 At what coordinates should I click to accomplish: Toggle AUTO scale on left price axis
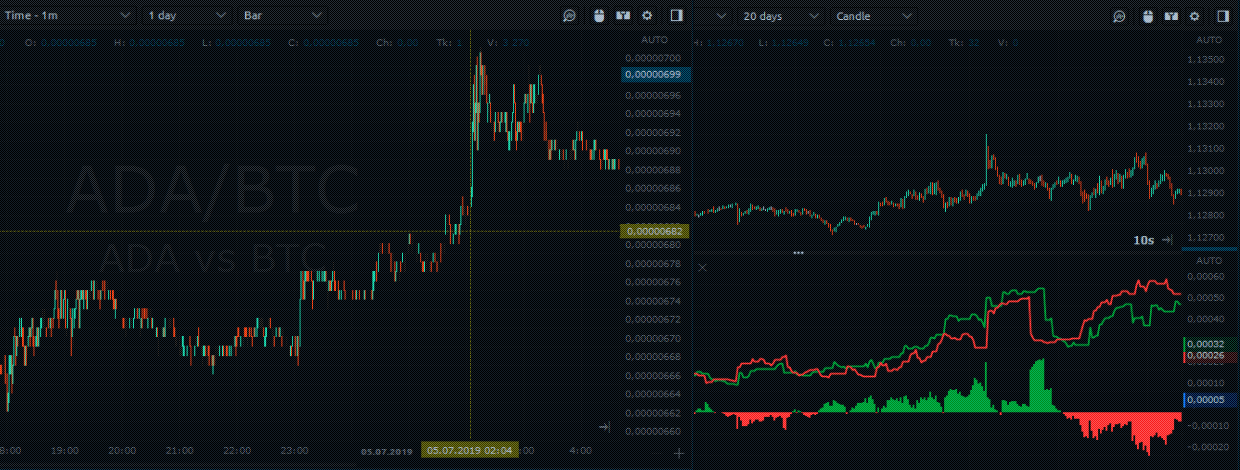point(654,39)
